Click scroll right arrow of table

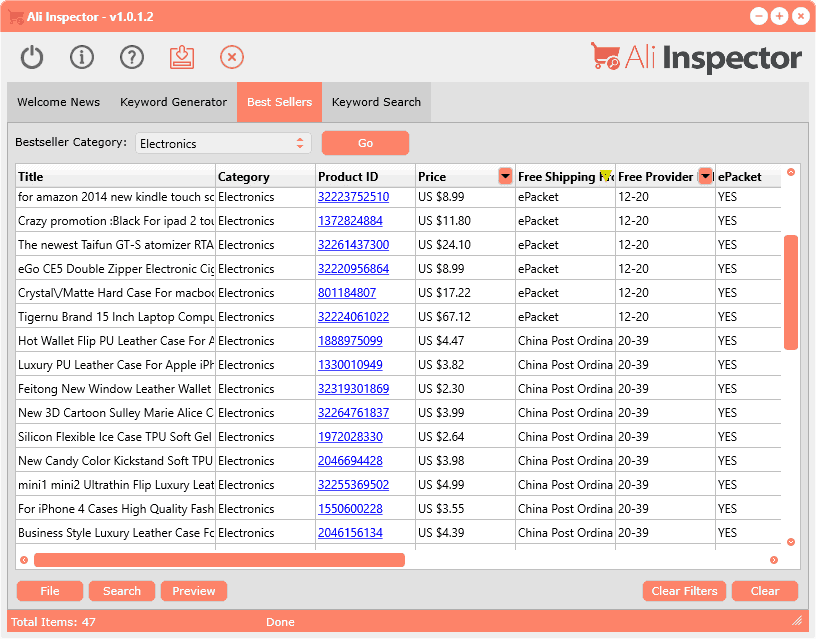[x=774, y=560]
